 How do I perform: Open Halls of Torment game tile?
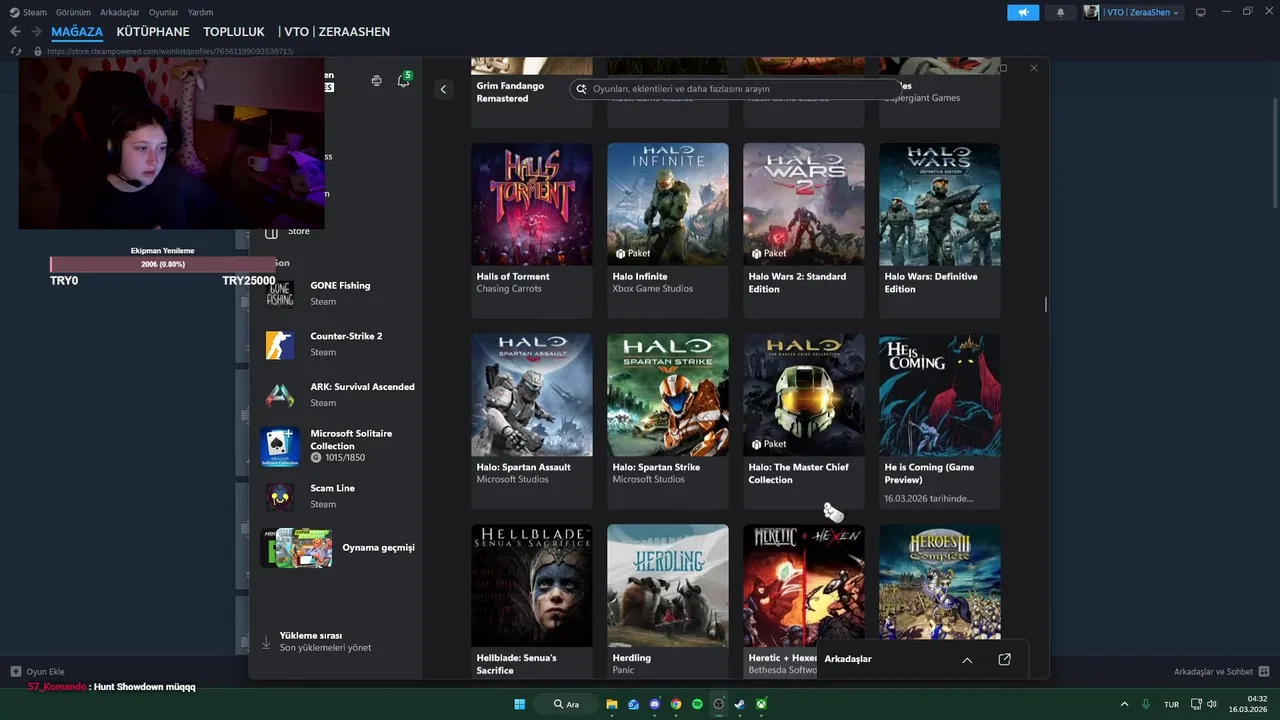tap(532, 230)
